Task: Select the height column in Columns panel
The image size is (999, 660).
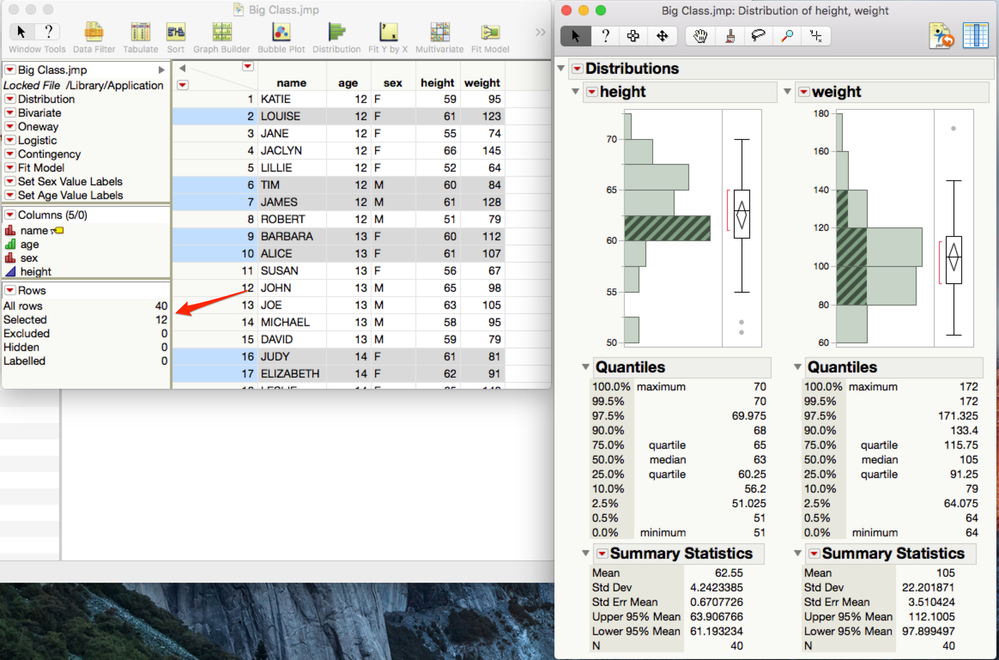Action: point(36,272)
